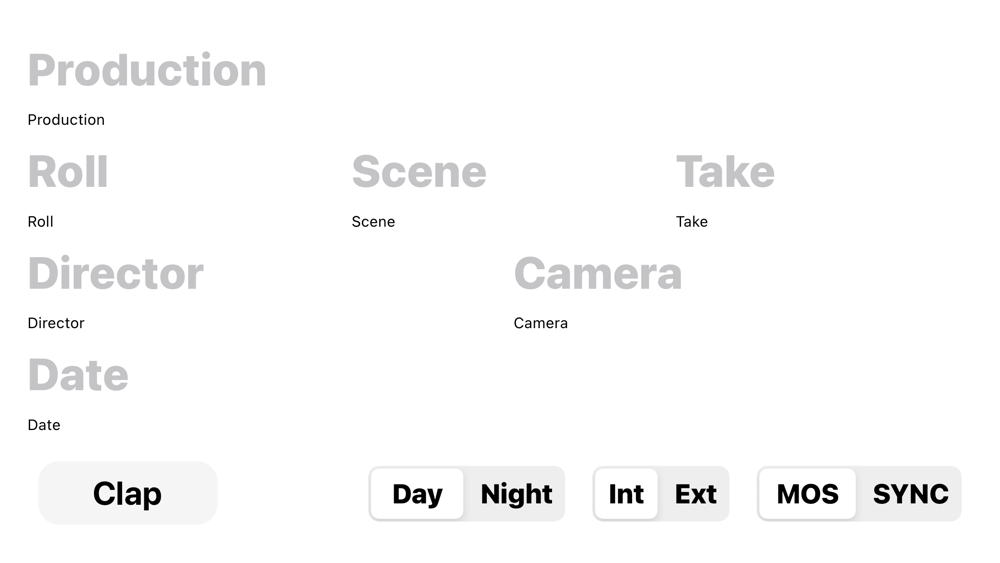Set sound mode to MOS

[807, 494]
